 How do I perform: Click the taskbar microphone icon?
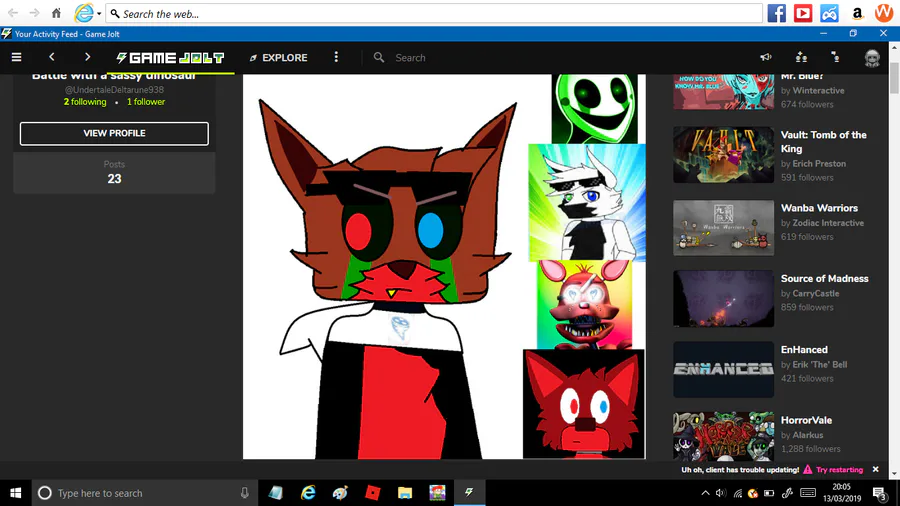(x=245, y=493)
